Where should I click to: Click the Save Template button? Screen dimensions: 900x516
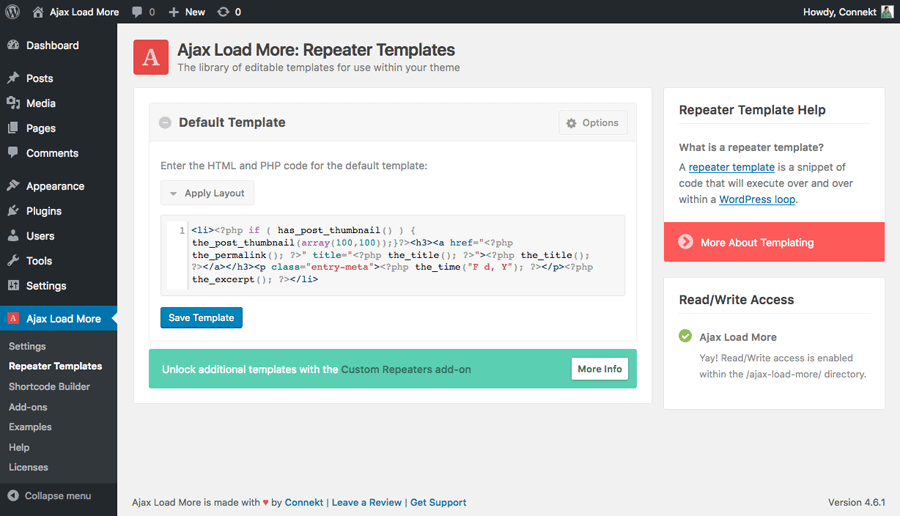pos(201,317)
